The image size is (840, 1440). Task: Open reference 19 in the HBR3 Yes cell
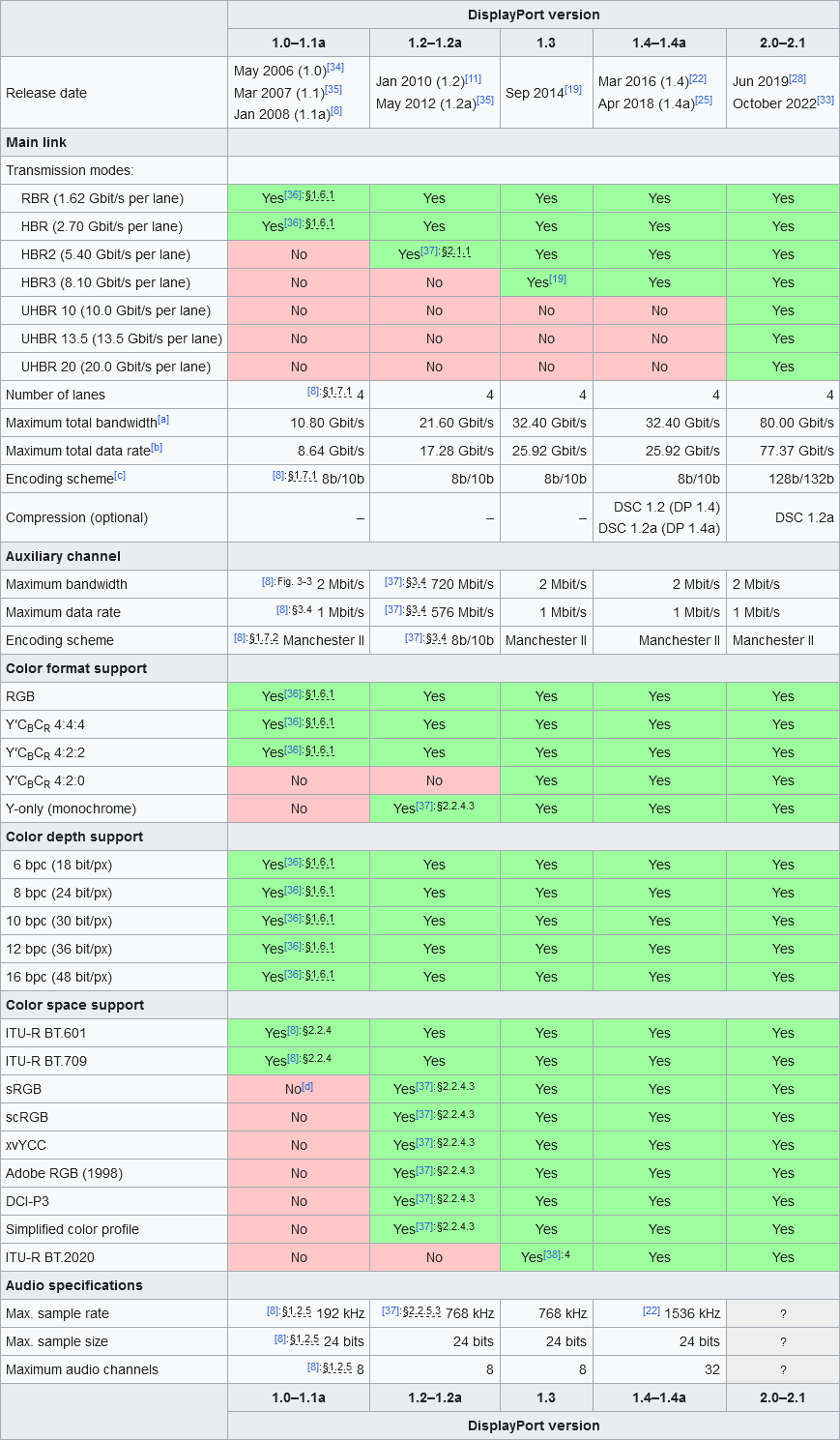point(558,279)
